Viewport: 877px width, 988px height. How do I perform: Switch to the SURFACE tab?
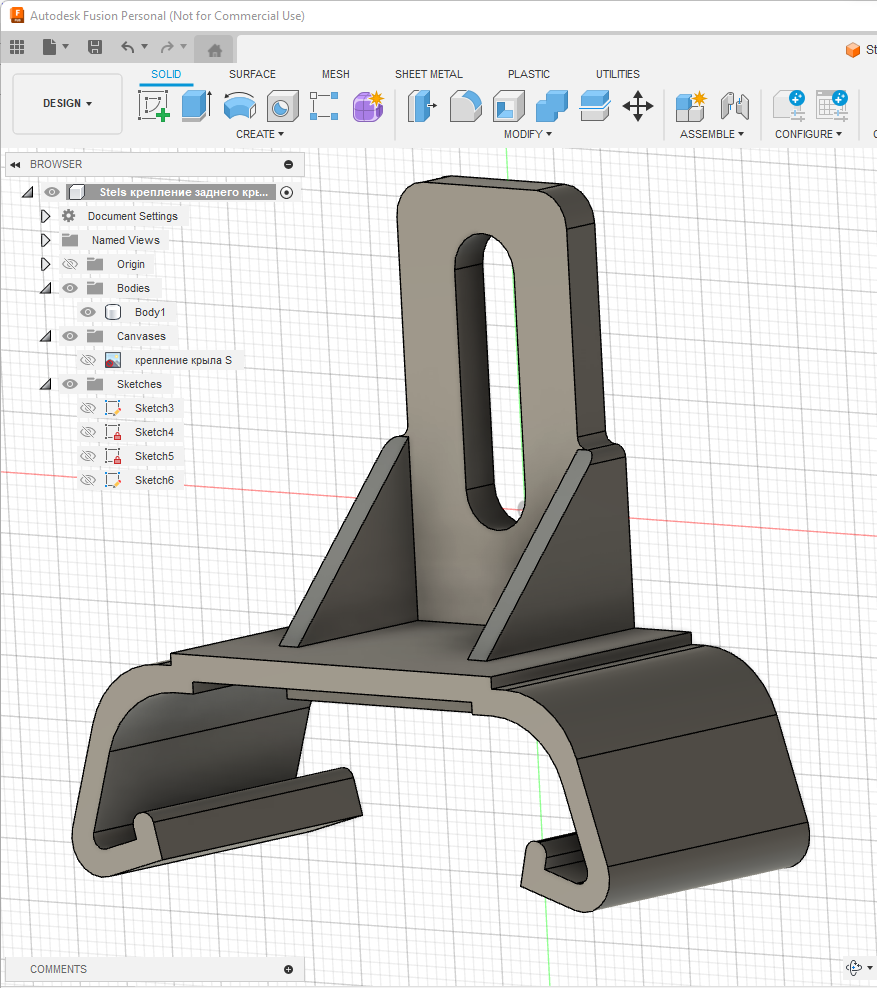(252, 74)
